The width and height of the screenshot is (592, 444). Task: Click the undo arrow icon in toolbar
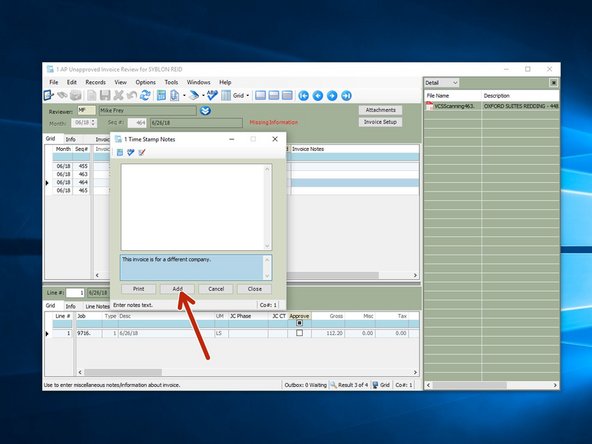[131, 96]
